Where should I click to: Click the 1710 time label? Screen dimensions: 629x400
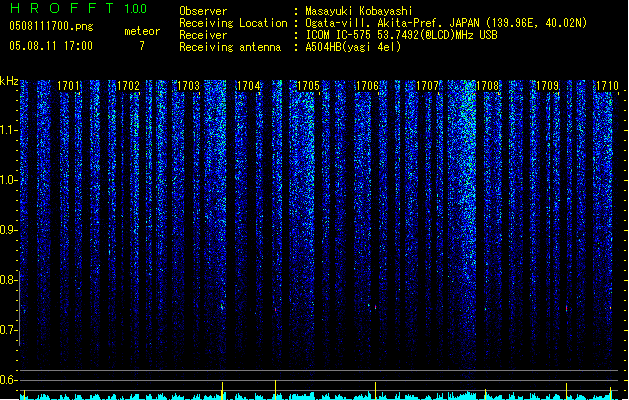[607, 86]
